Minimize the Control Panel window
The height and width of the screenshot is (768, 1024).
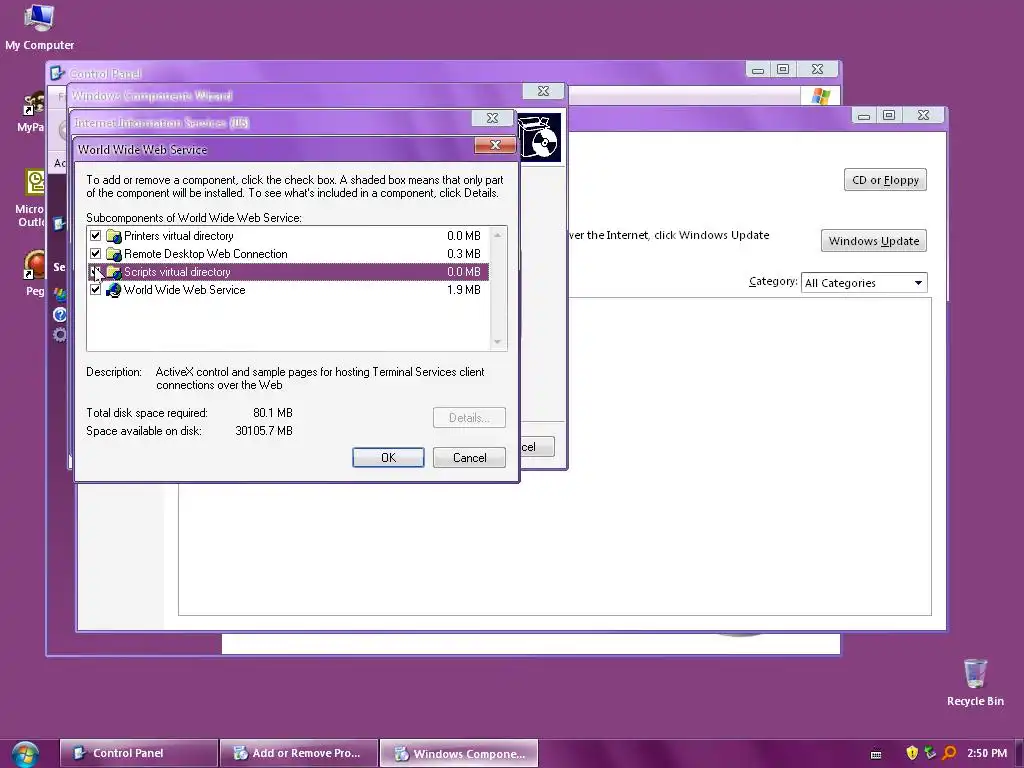[x=758, y=69]
